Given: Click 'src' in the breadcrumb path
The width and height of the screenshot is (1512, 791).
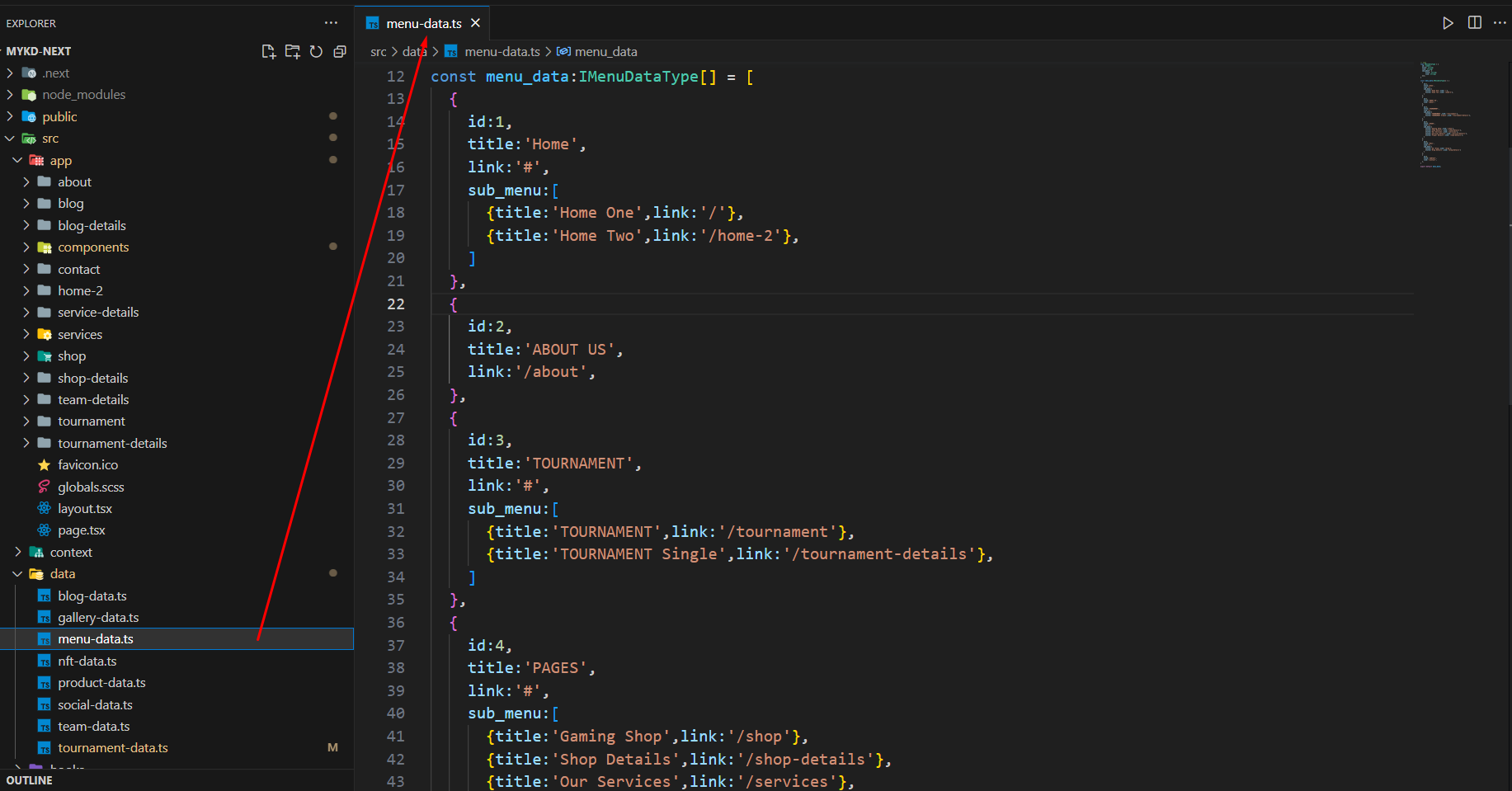Looking at the screenshot, I should 379,51.
